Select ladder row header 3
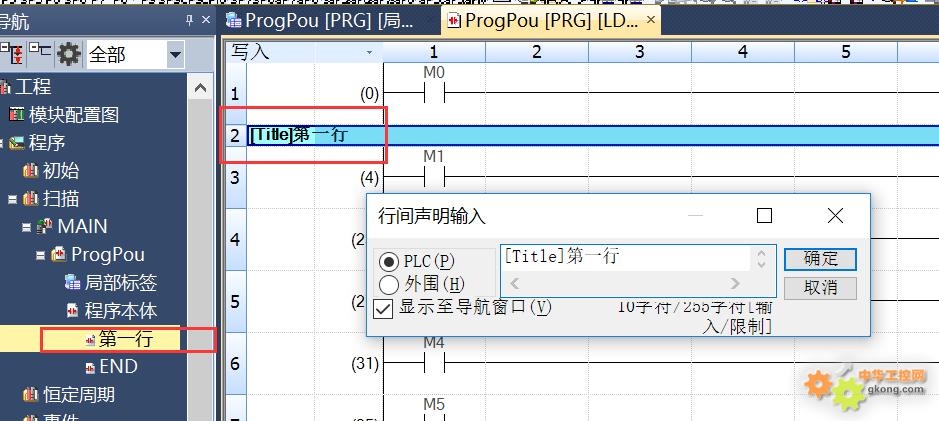Screen dimensions: 939x421 [235, 178]
